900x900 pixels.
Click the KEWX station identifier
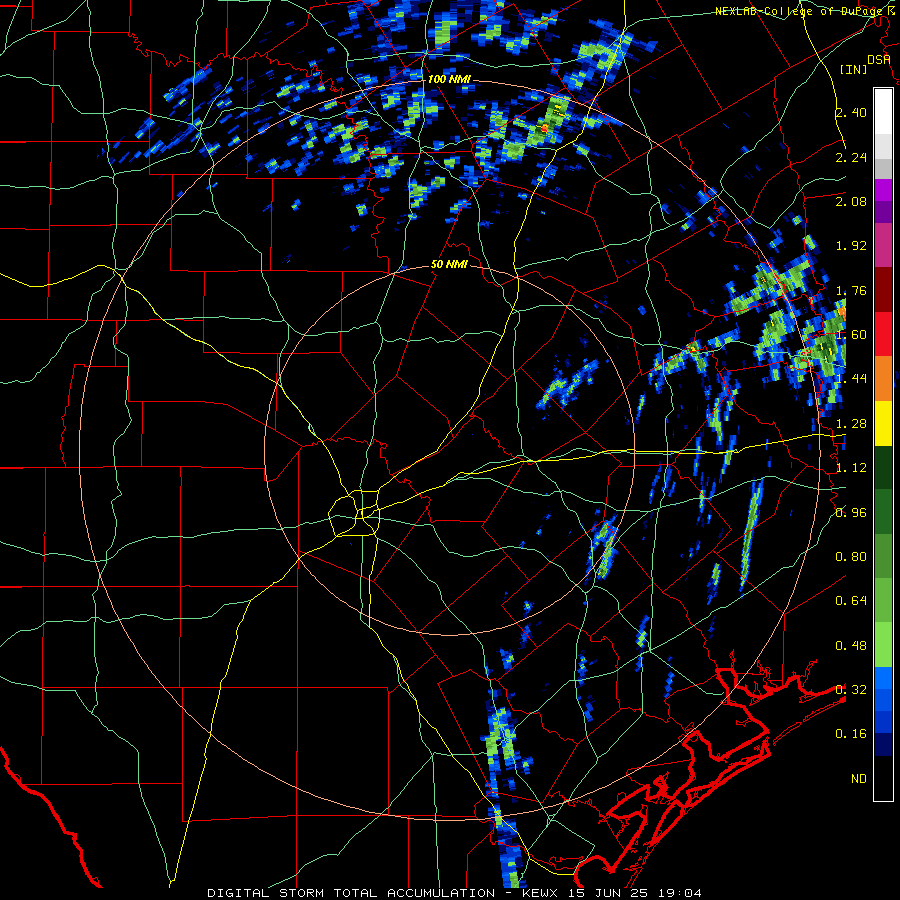pos(542,893)
